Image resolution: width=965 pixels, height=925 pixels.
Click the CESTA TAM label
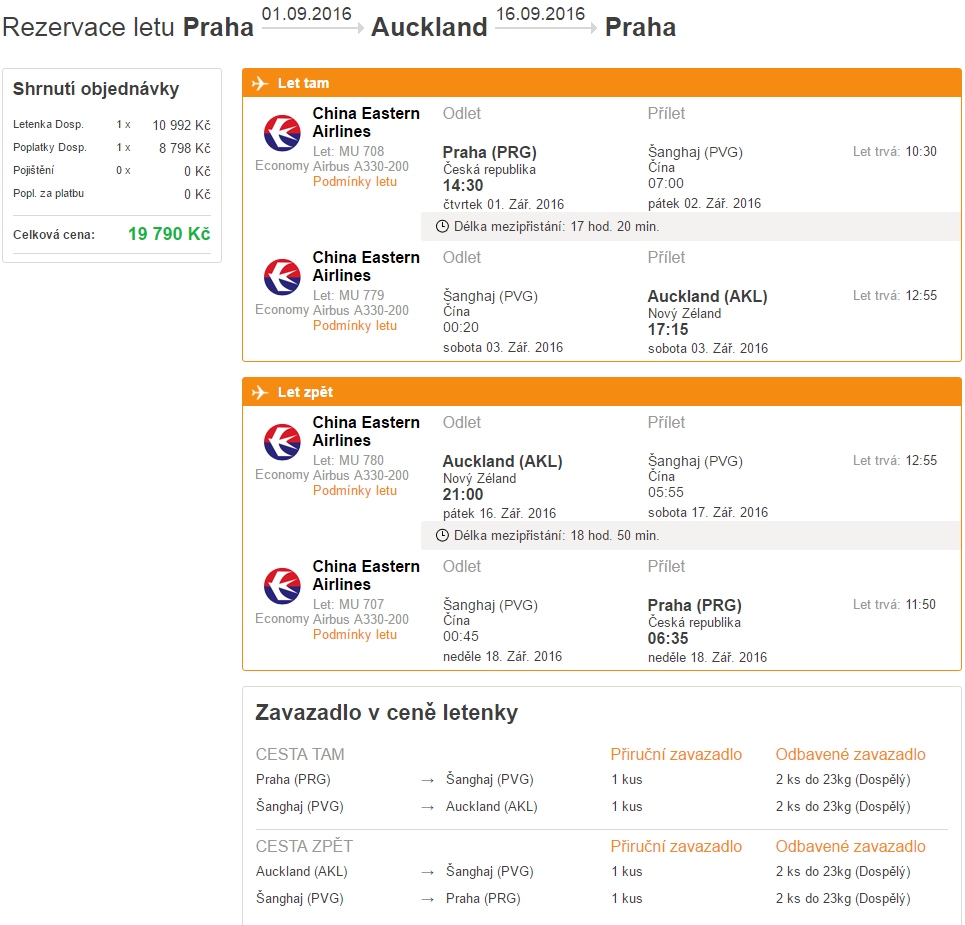pos(300,755)
